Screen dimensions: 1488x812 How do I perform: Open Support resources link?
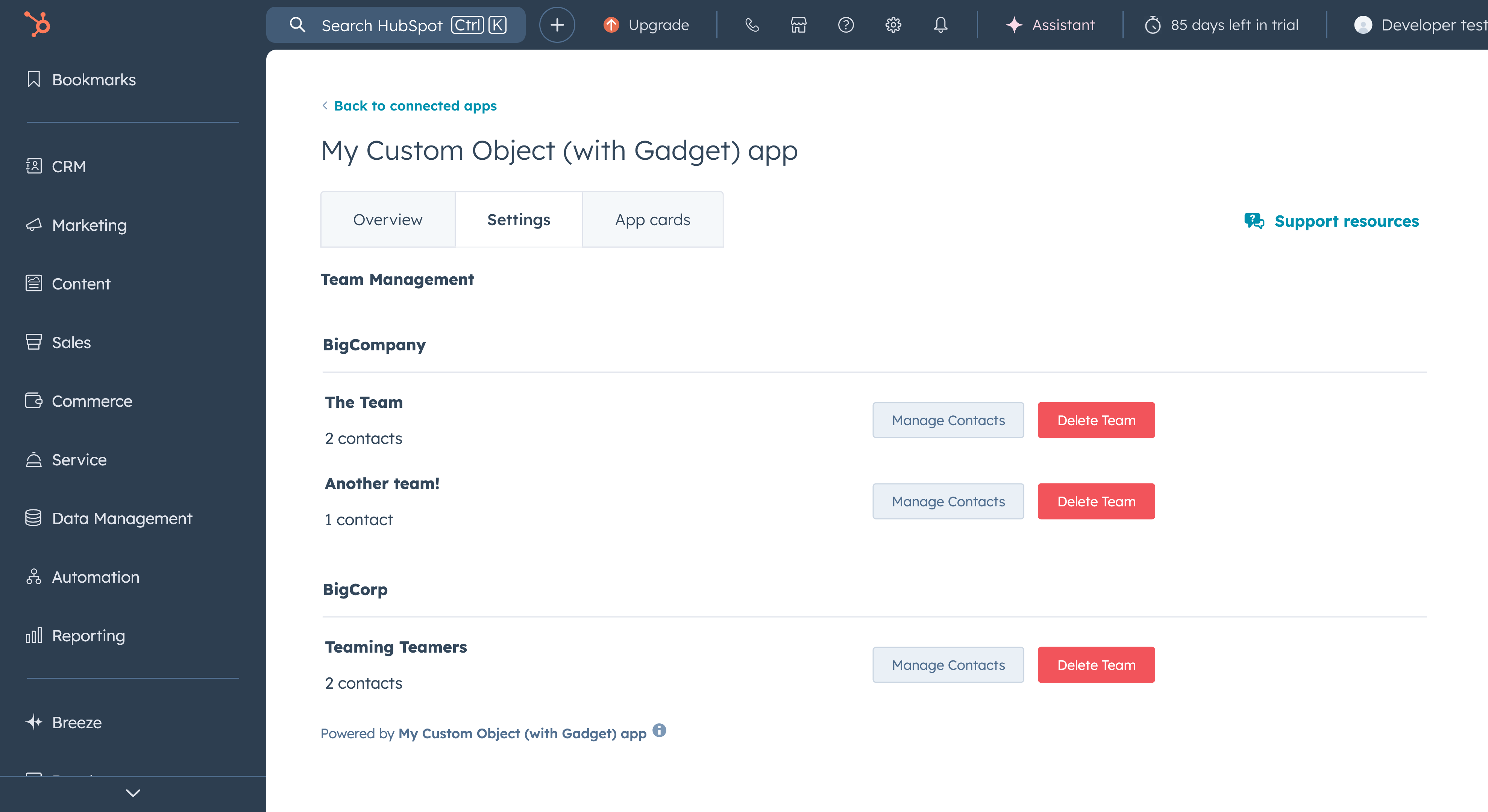(1346, 221)
